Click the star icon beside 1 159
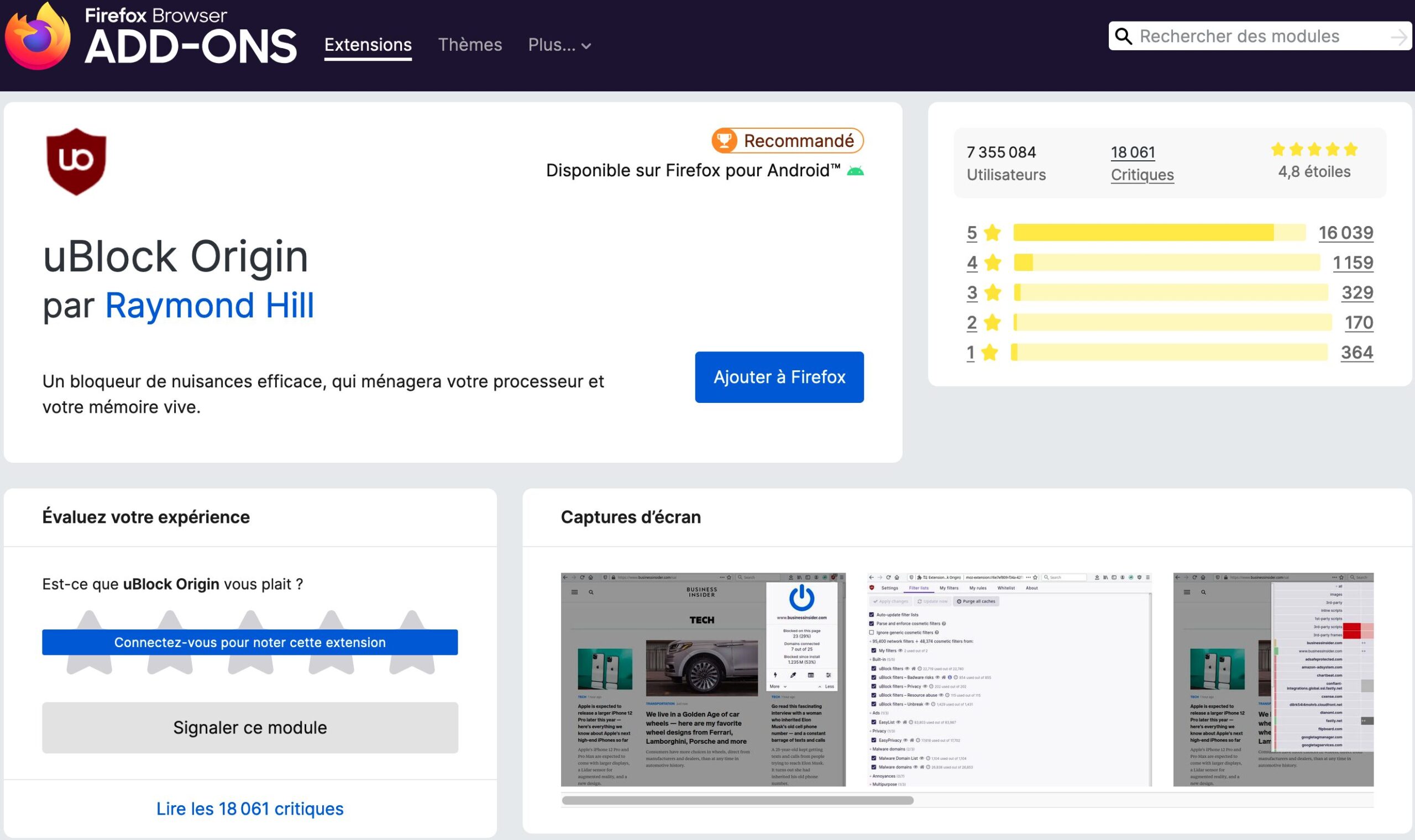This screenshot has height=840, width=1415. point(992,262)
